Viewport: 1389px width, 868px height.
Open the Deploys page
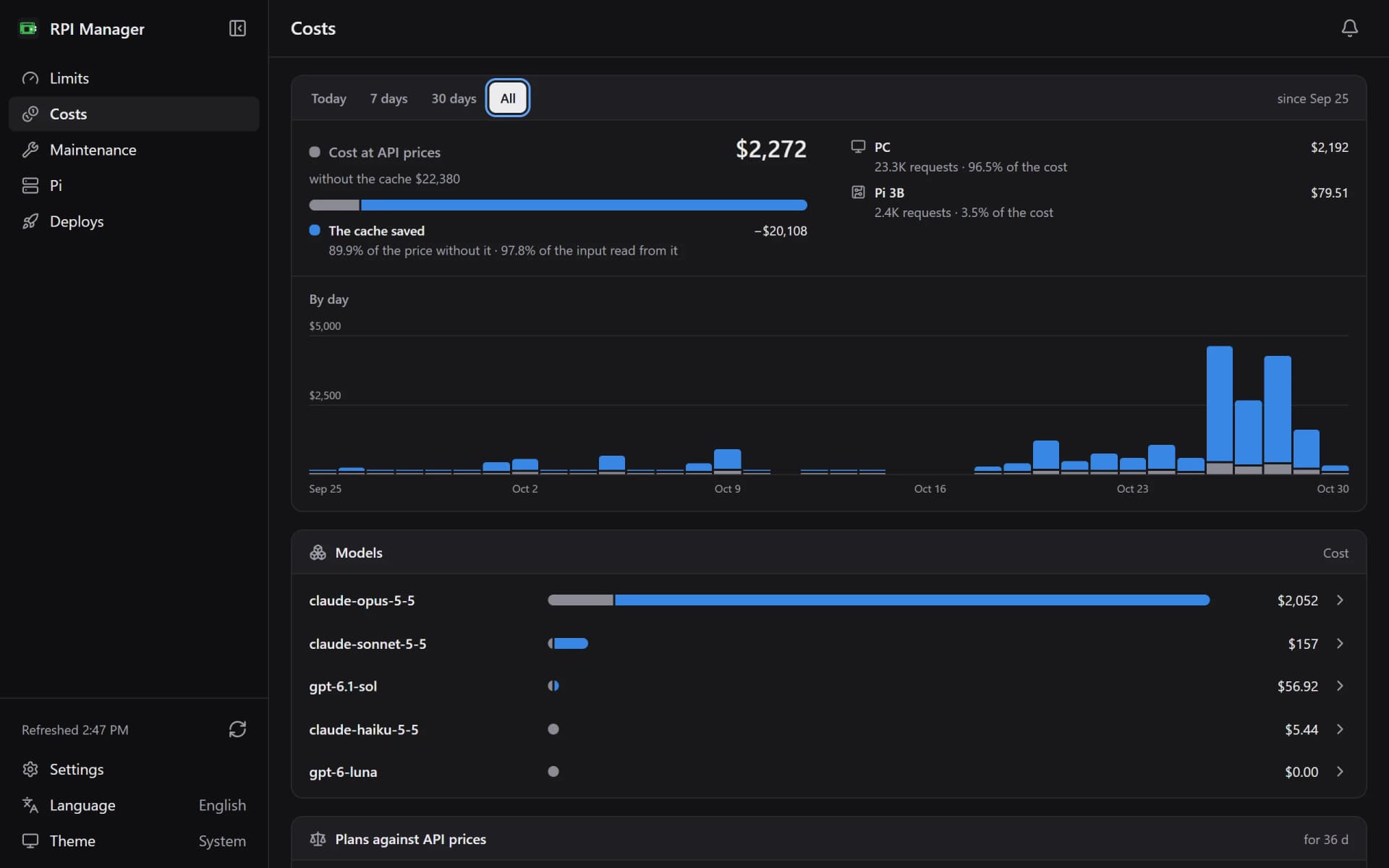(x=134, y=221)
